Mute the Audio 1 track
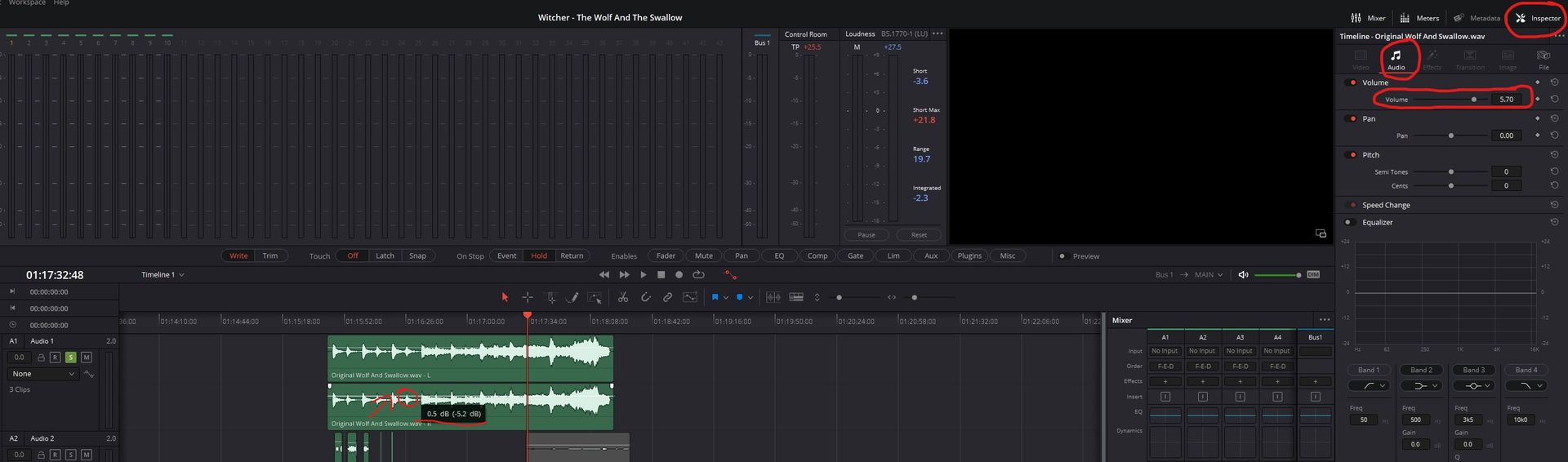Image resolution: width=1568 pixels, height=462 pixels. 87,358
